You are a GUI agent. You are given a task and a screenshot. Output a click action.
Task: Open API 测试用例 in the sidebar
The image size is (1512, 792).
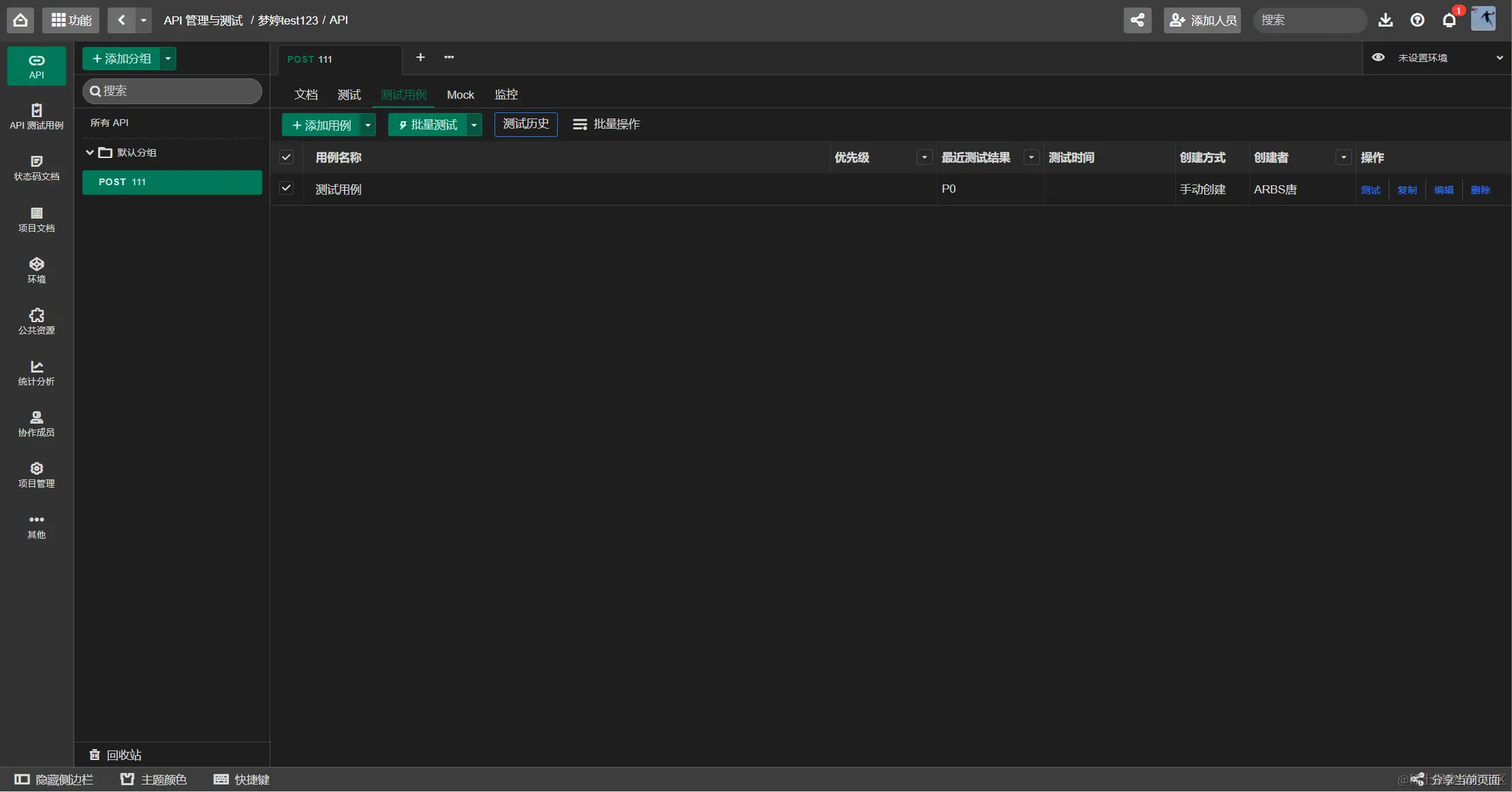click(36, 116)
